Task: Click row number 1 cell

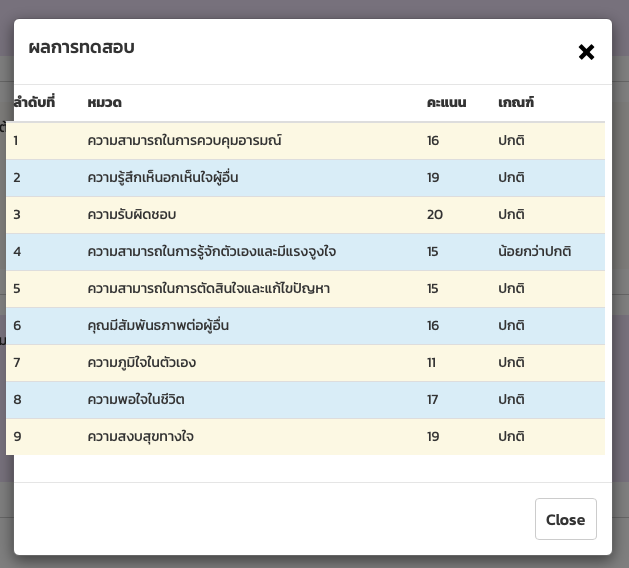Action: 16,140
